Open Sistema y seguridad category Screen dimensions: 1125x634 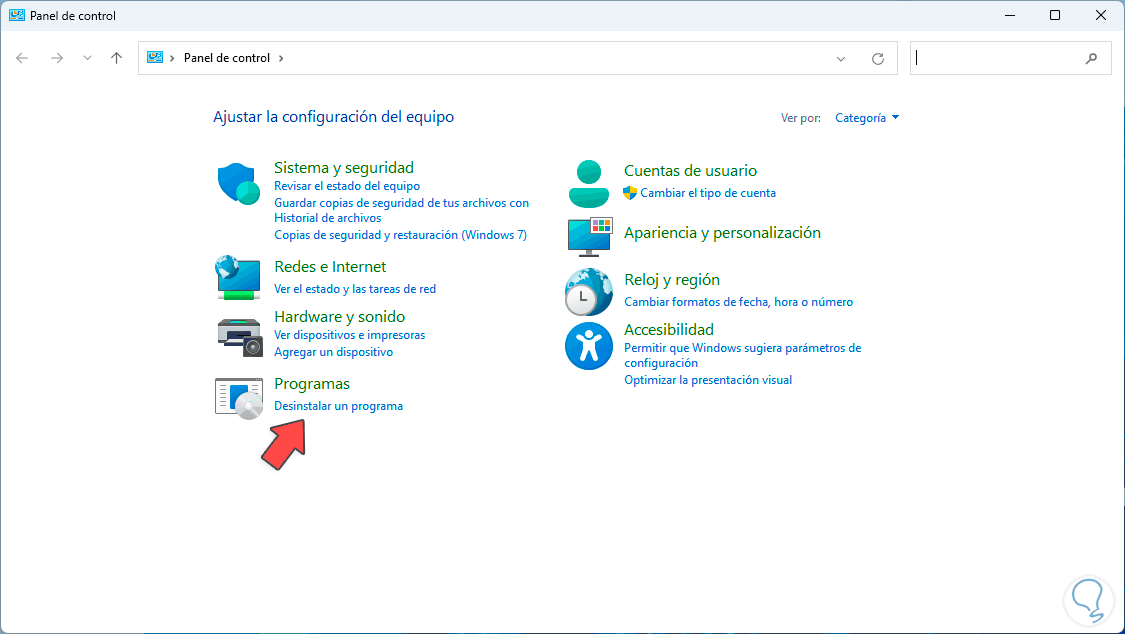tap(344, 167)
